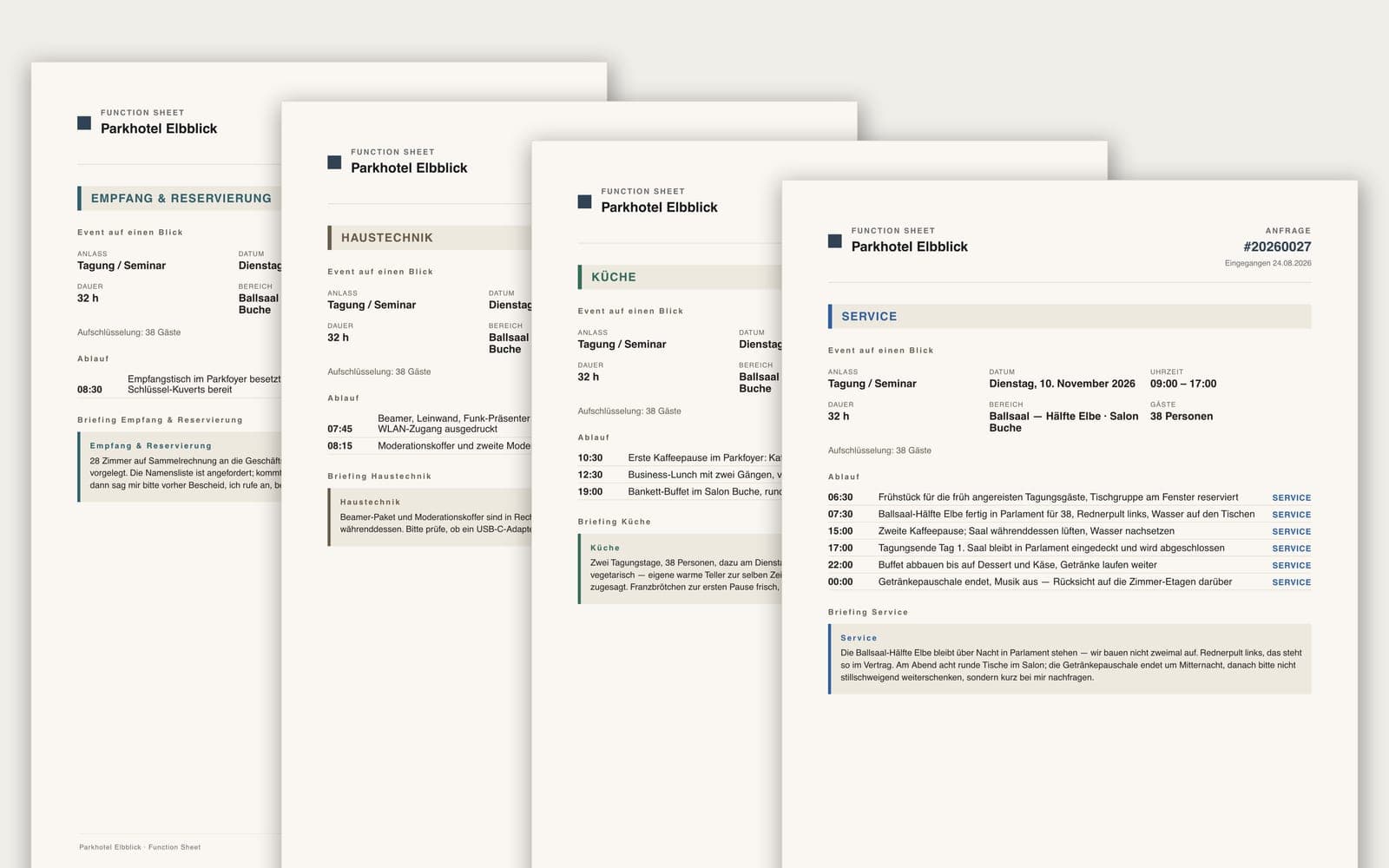Select the 22:00 Buffet abbauen entry
Image resolution: width=1389 pixels, height=868 pixels.
pos(1070,565)
